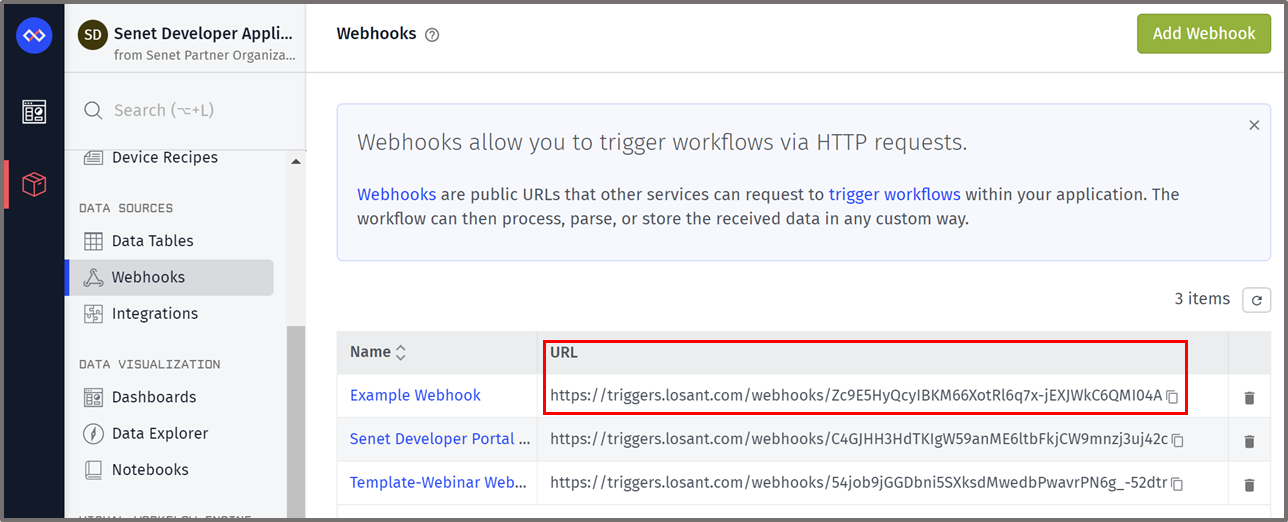Click the sidebar scrollbar thumb

(x=295, y=420)
